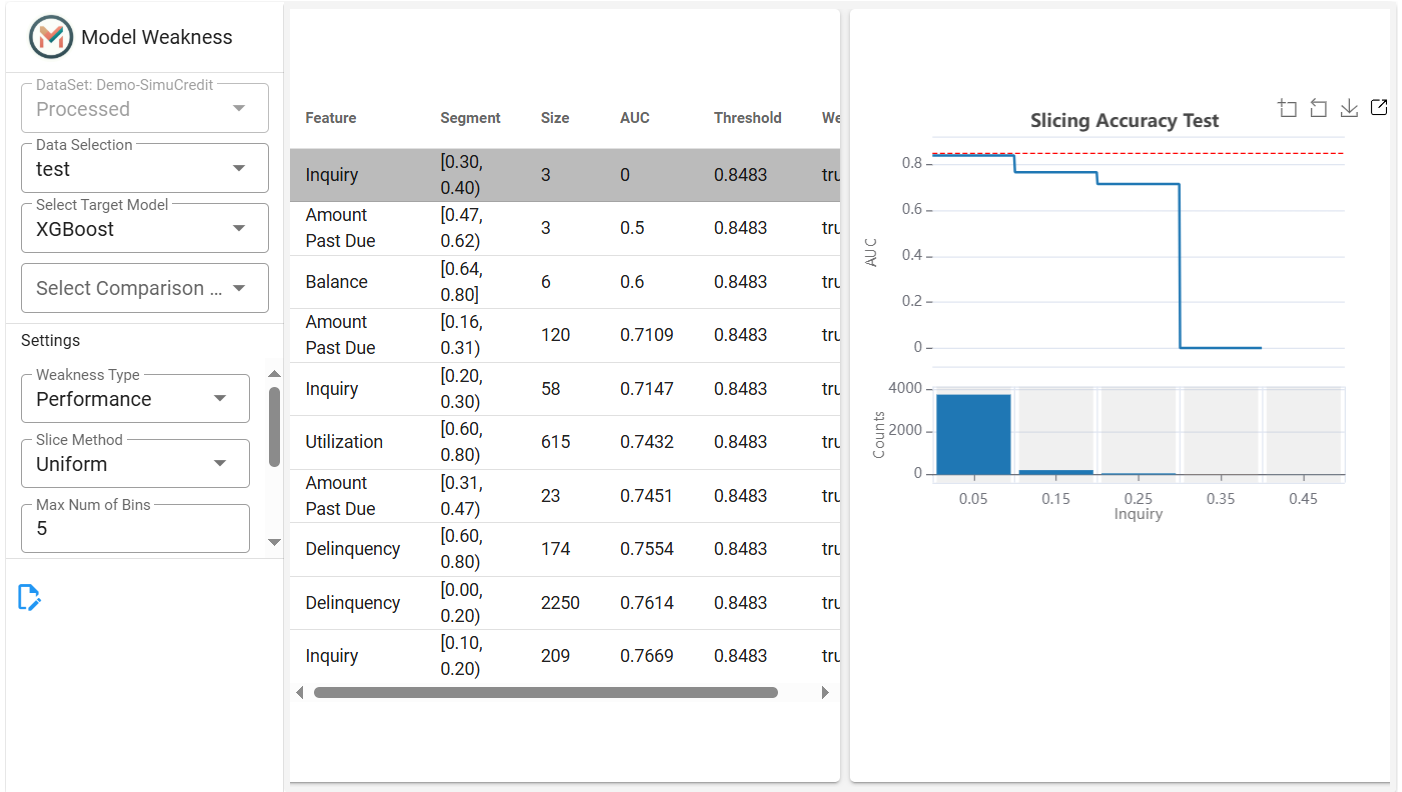Open the Slice Method dropdown
The image size is (1402, 792).
tap(136, 464)
